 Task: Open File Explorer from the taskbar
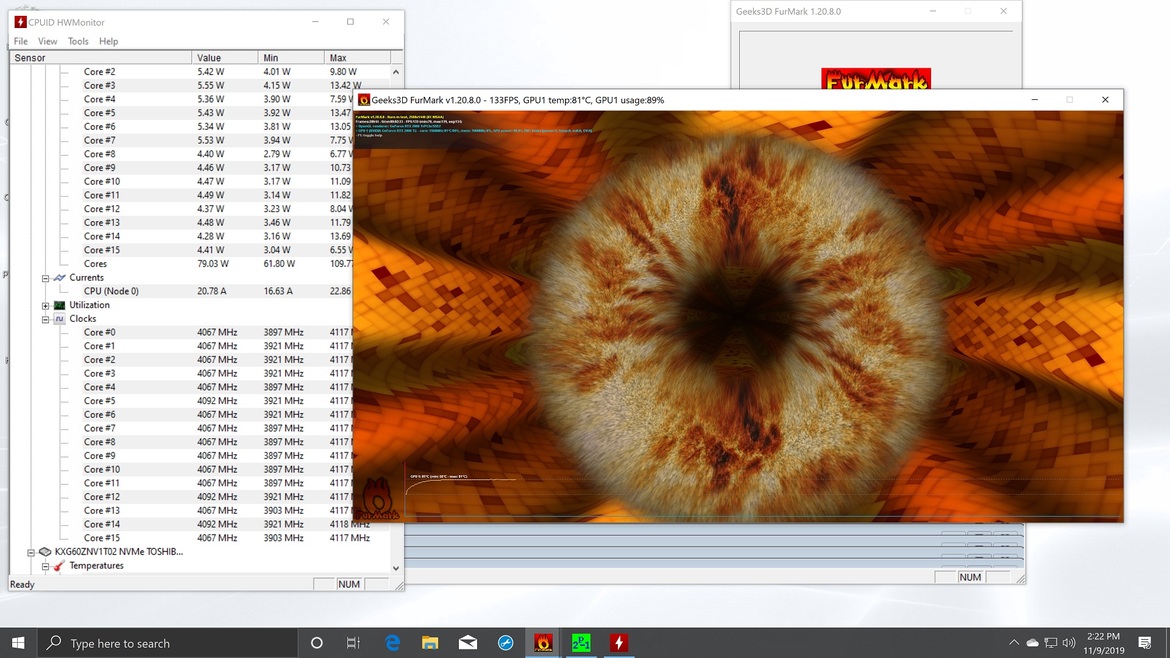[430, 642]
